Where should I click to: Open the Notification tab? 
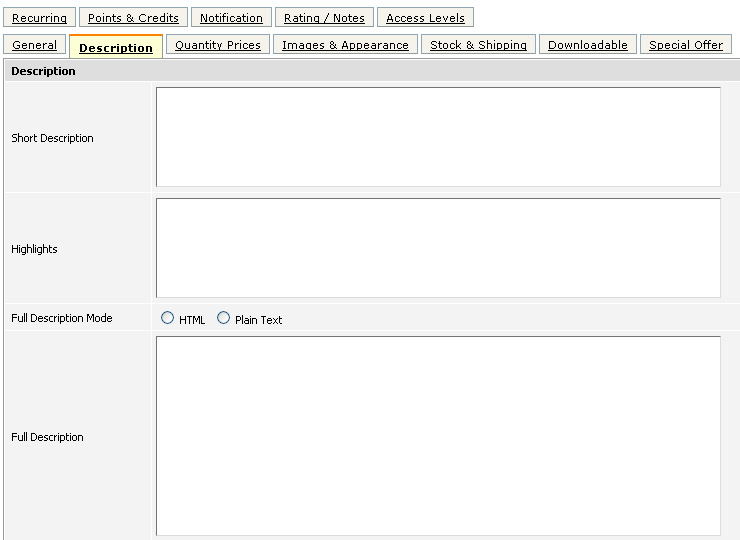pyautogui.click(x=231, y=17)
